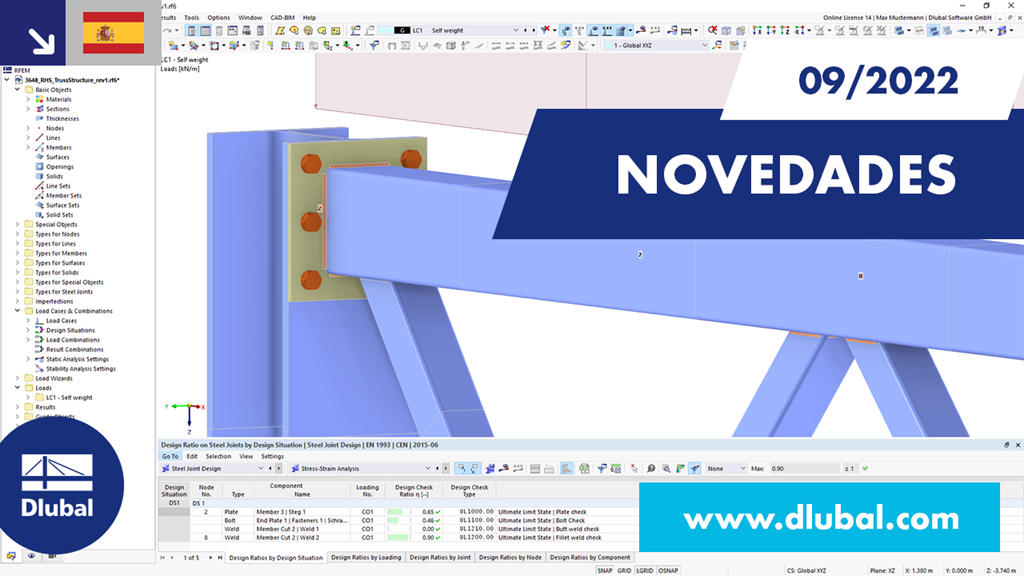1024x576 pixels.
Task: Select table row End Plate 1 Fasteners
Action: pos(301,520)
